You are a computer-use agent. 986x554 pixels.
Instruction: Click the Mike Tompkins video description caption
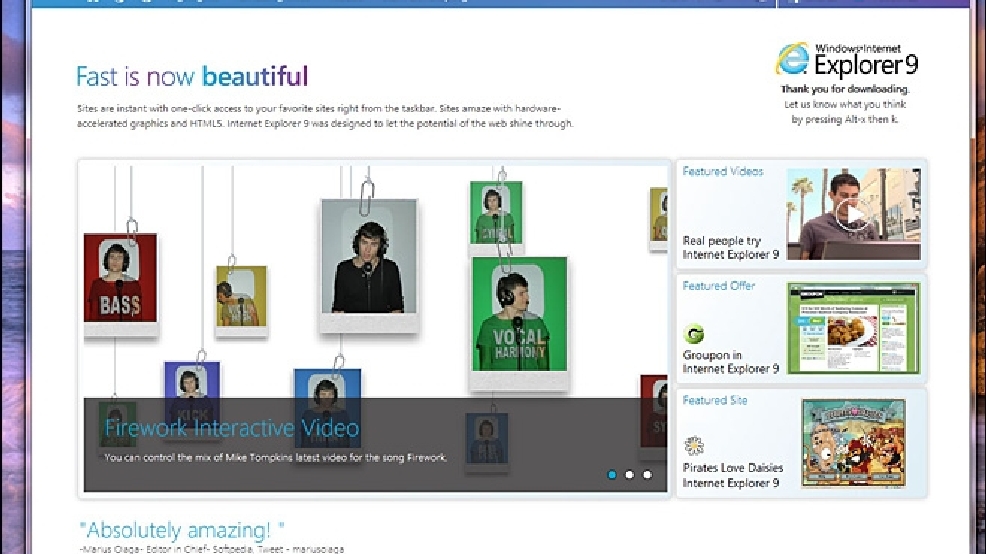[x=275, y=457]
